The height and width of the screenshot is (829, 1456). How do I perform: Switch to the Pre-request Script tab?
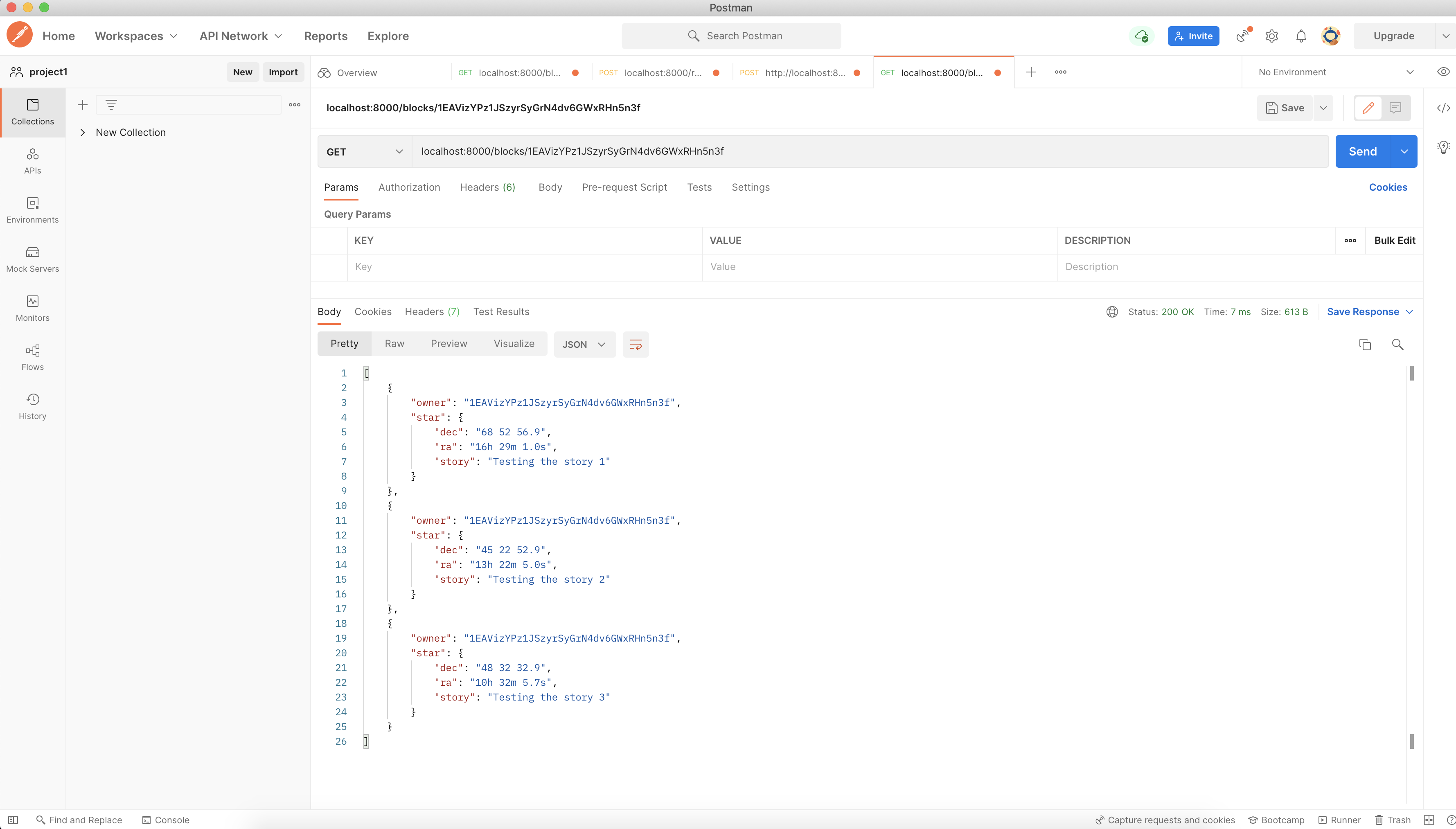tap(624, 187)
